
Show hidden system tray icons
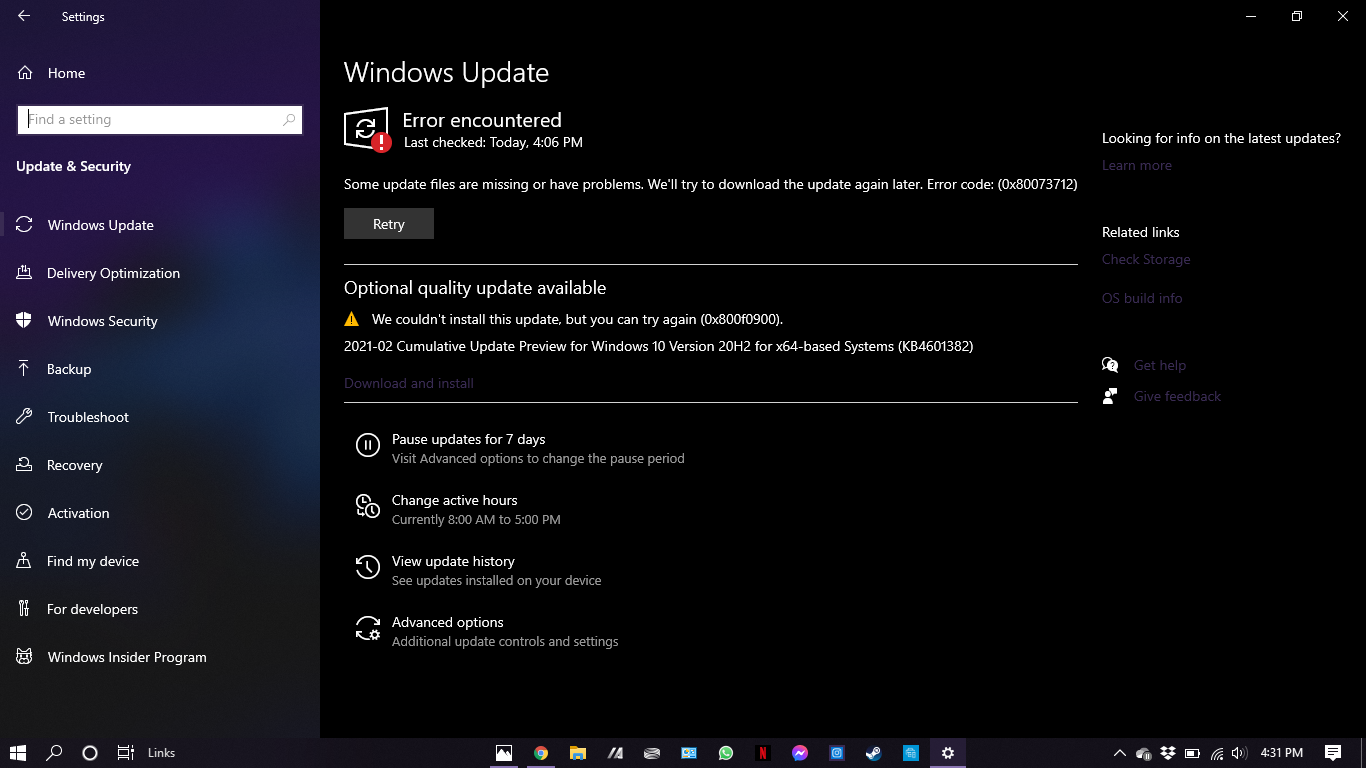click(1119, 753)
